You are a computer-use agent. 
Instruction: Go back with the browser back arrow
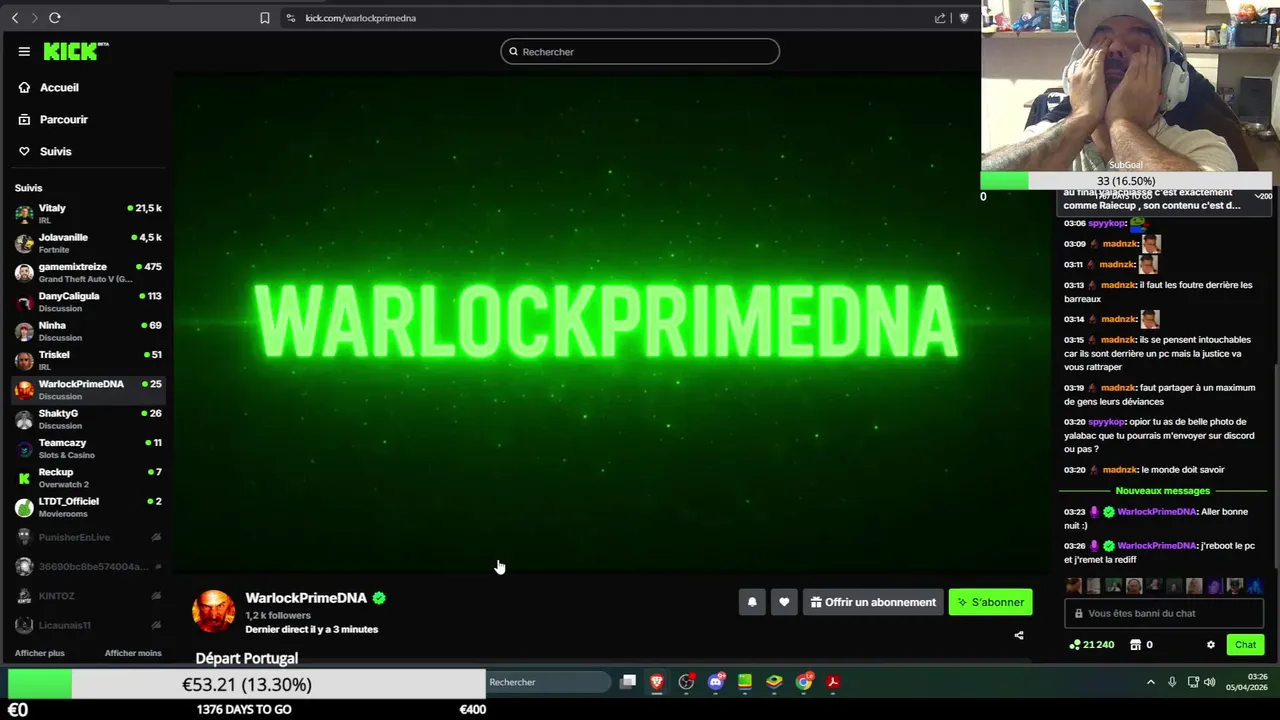click(15, 18)
